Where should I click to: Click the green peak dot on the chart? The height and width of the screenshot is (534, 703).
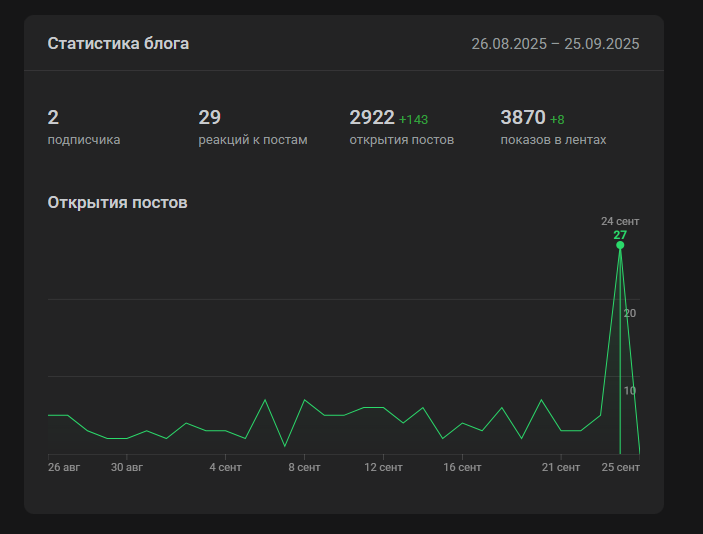point(620,245)
